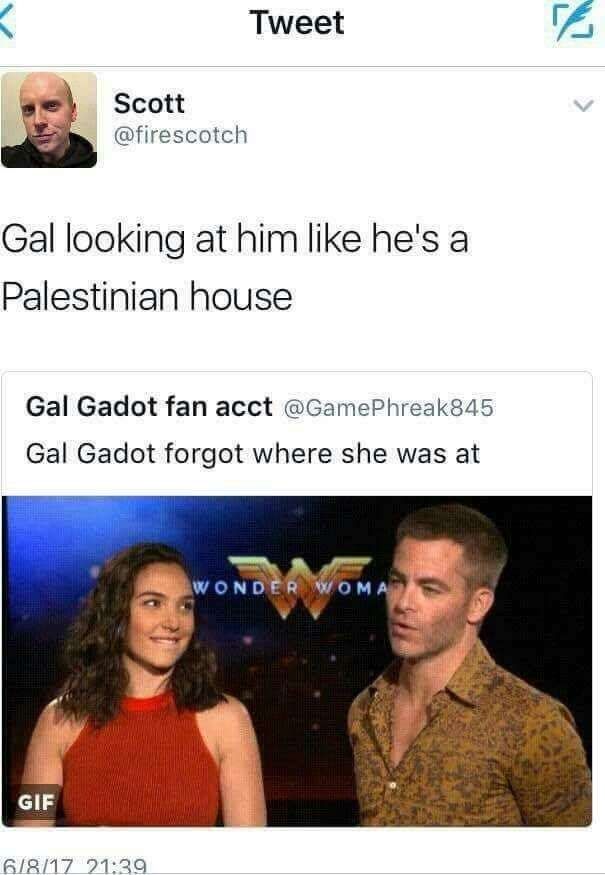Tap the man in patterned shirt in GIF
The height and width of the screenshot is (875, 605).
pyautogui.click(x=463, y=667)
